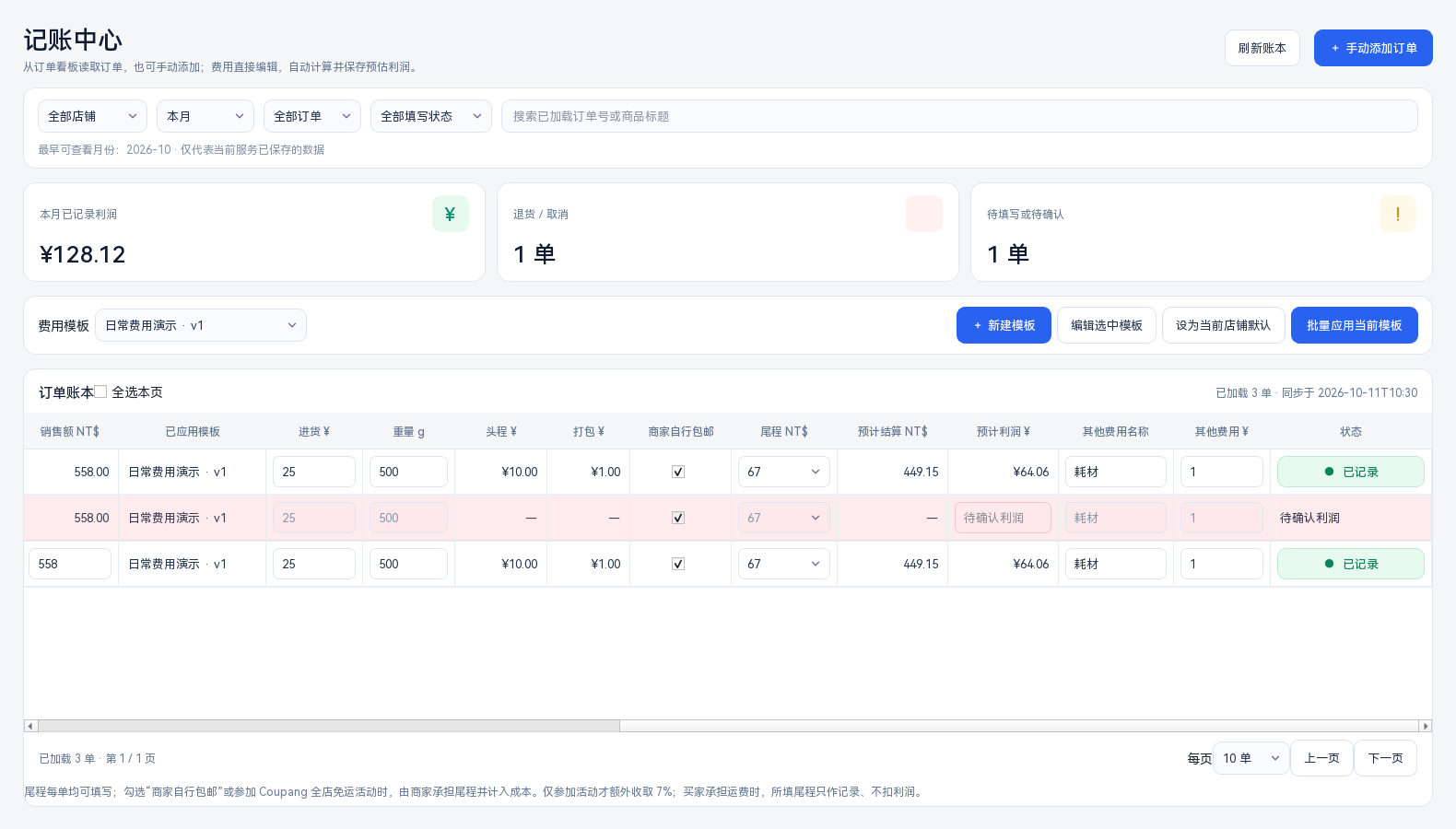Focus the order number or product title search box
This screenshot has width=1456, height=829.
point(959,116)
